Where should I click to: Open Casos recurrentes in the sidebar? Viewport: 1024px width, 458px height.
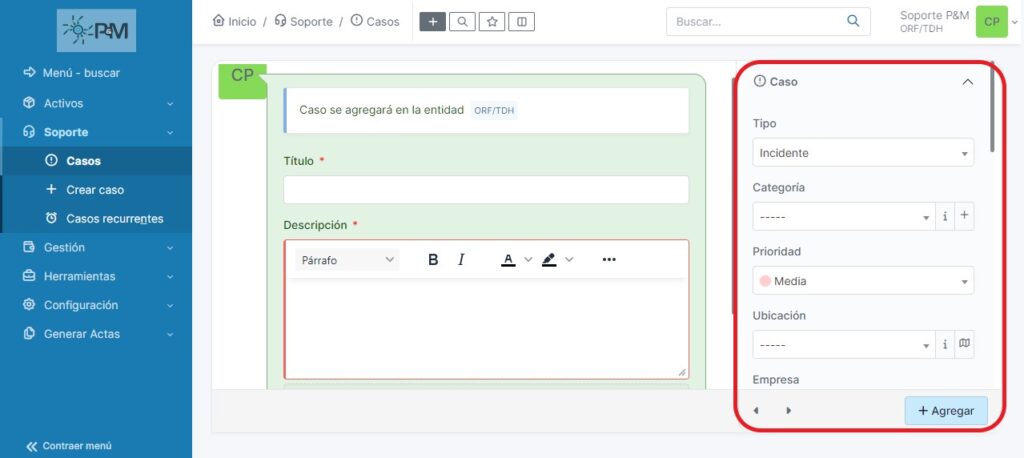(x=114, y=218)
